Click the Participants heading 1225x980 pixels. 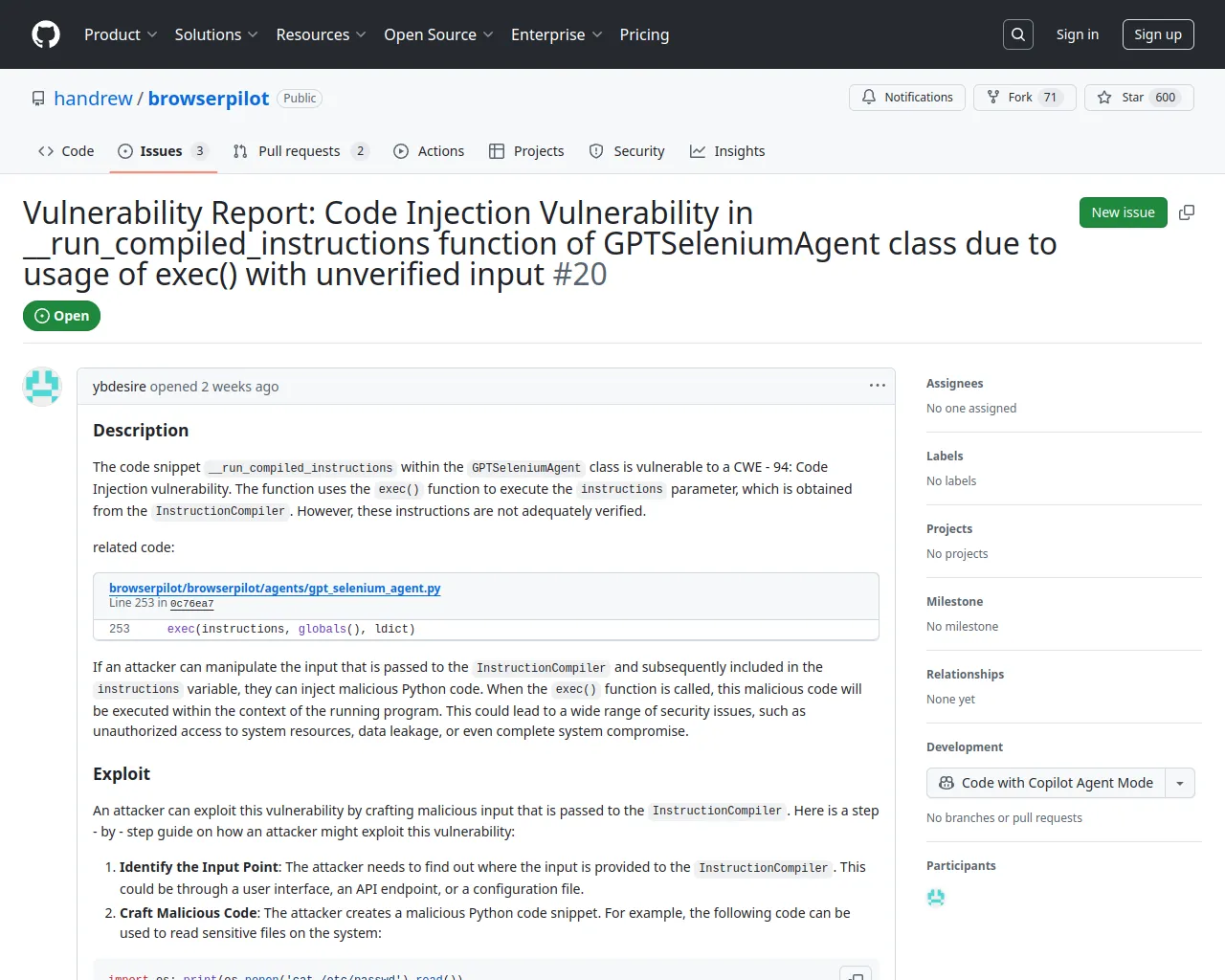click(x=961, y=865)
